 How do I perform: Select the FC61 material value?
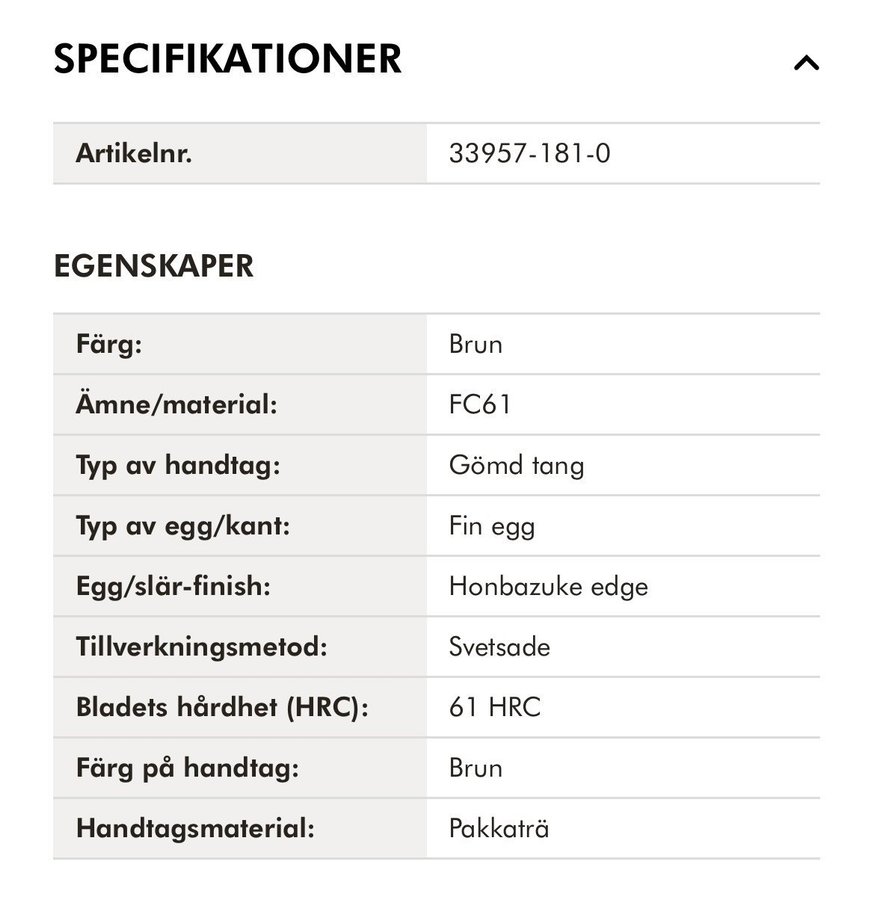481,405
